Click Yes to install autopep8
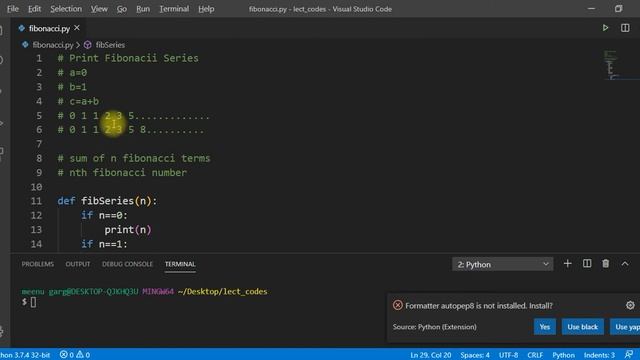This screenshot has height=360, width=640. pyautogui.click(x=544, y=327)
